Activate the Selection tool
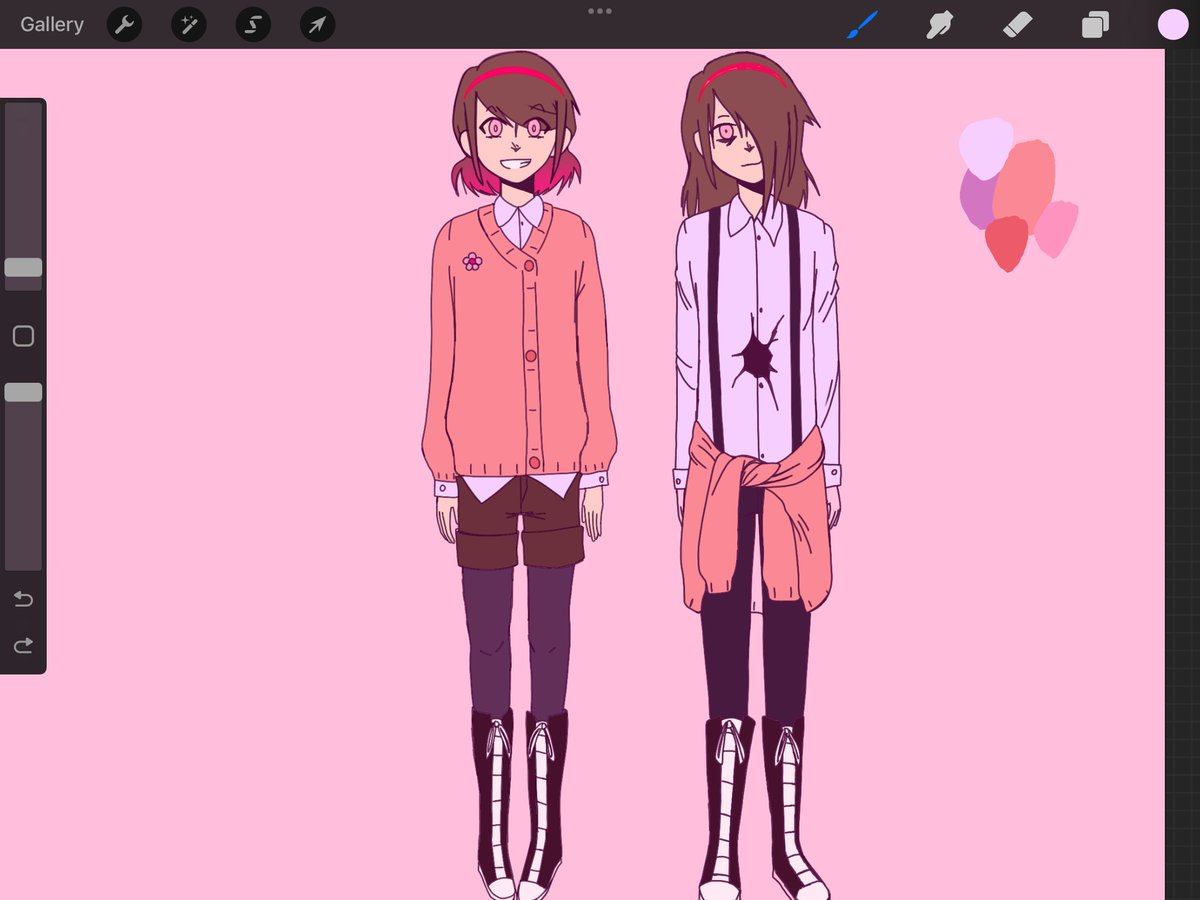This screenshot has width=1200, height=900. point(253,25)
